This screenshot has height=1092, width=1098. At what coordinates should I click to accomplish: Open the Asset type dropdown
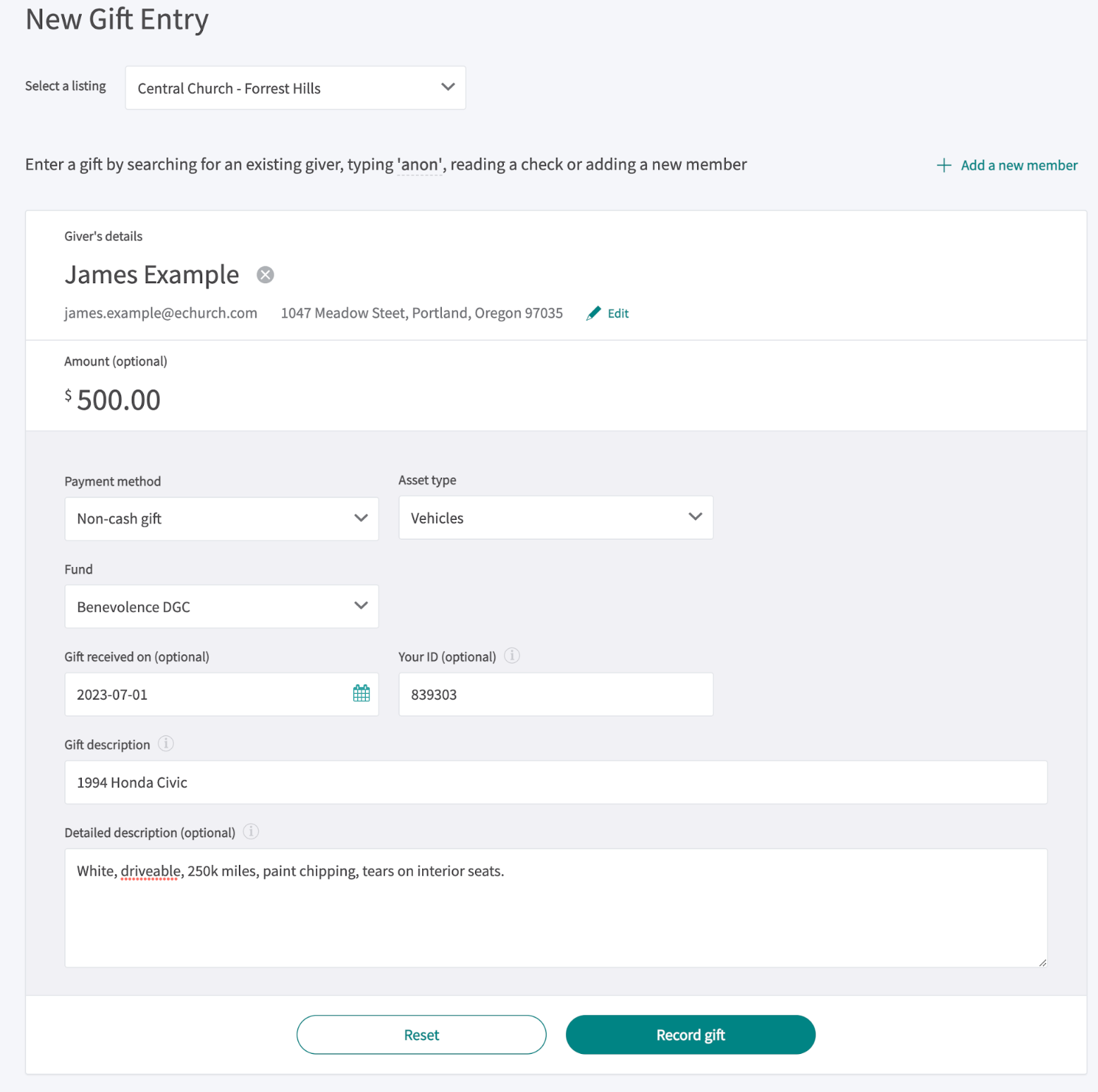click(555, 517)
